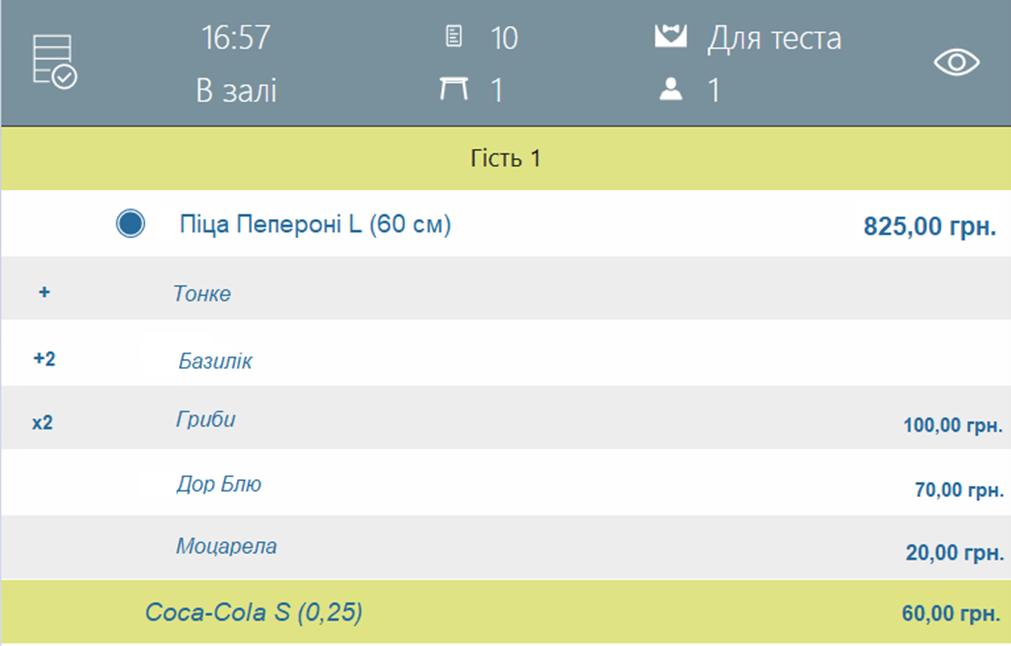This screenshot has width=1011, height=646.
Task: Click the waiter bow-tie icon
Action: coord(671,36)
